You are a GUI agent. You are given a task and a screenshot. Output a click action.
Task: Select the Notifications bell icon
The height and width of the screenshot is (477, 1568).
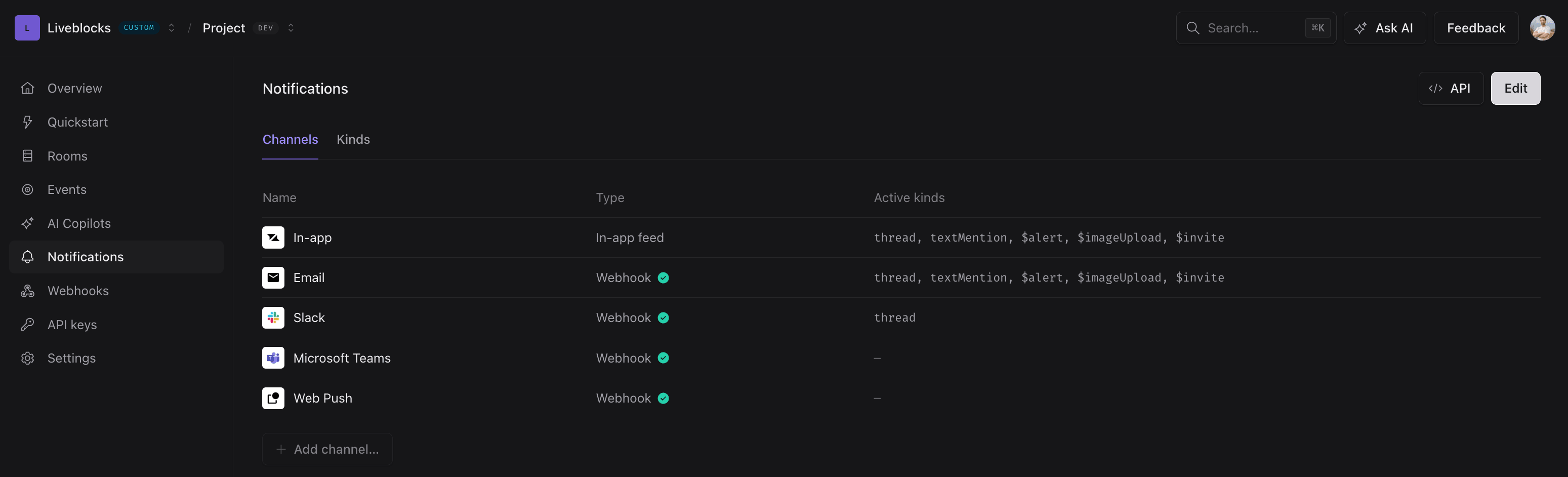click(27, 256)
